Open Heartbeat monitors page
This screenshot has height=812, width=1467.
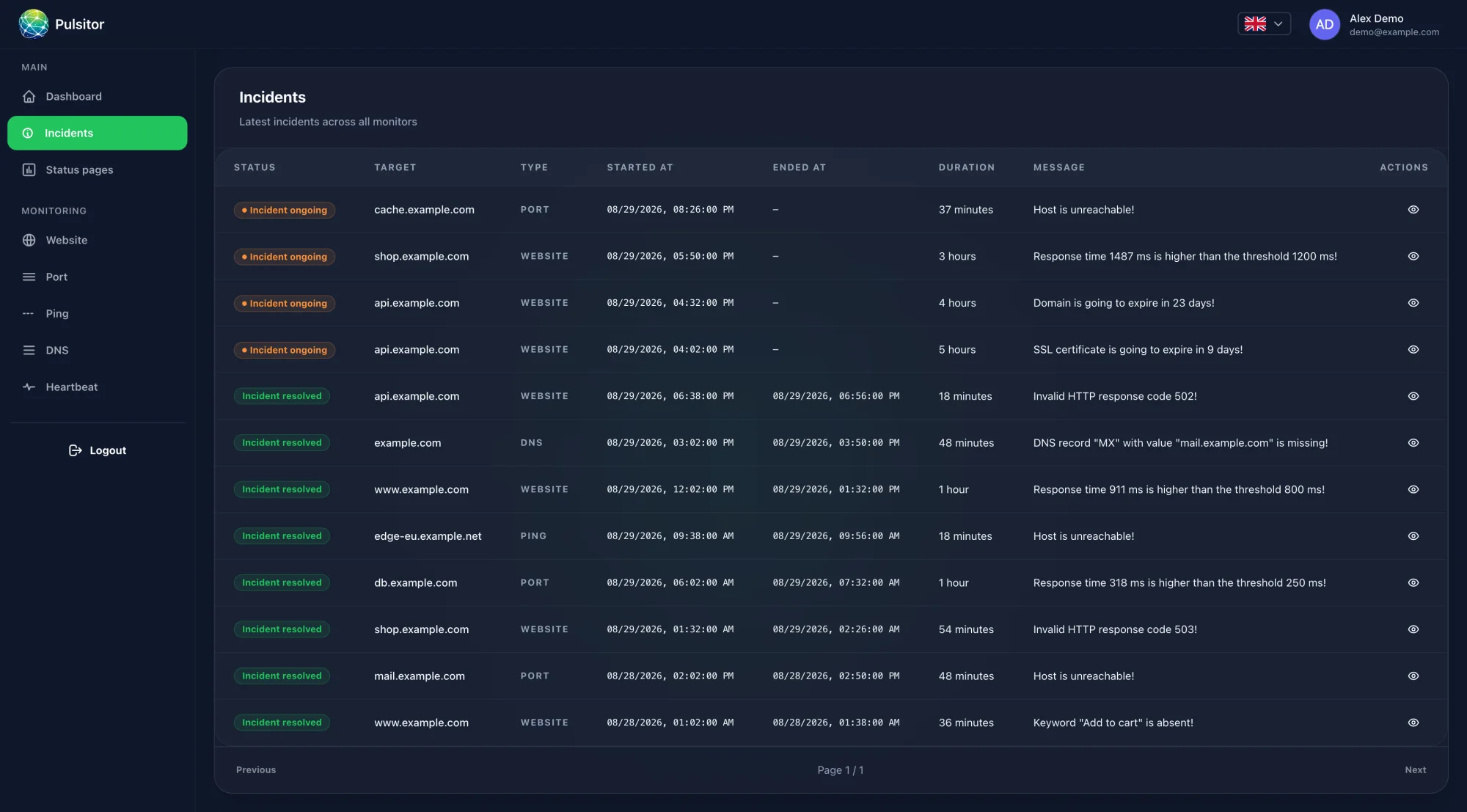click(97, 387)
